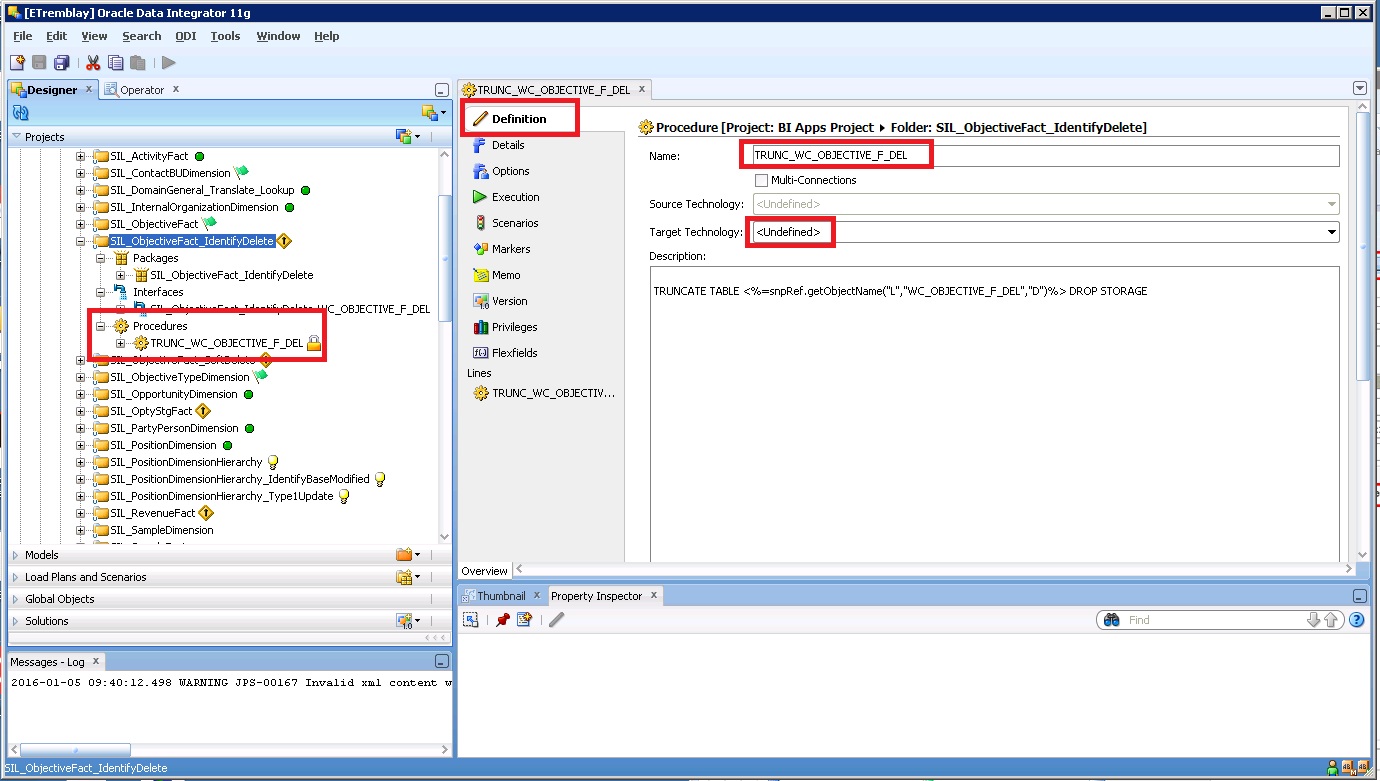
Task: Click the refresh icon in Designer panel
Action: tap(19, 111)
